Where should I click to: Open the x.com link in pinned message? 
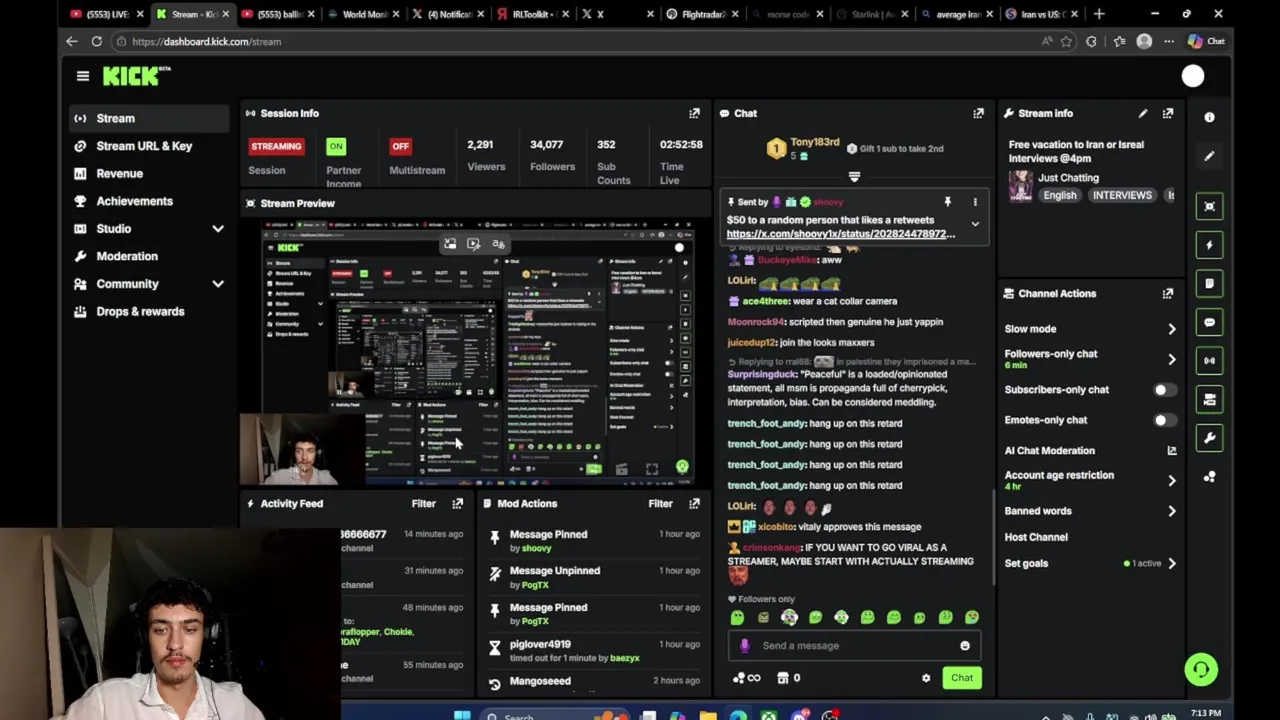click(x=841, y=234)
